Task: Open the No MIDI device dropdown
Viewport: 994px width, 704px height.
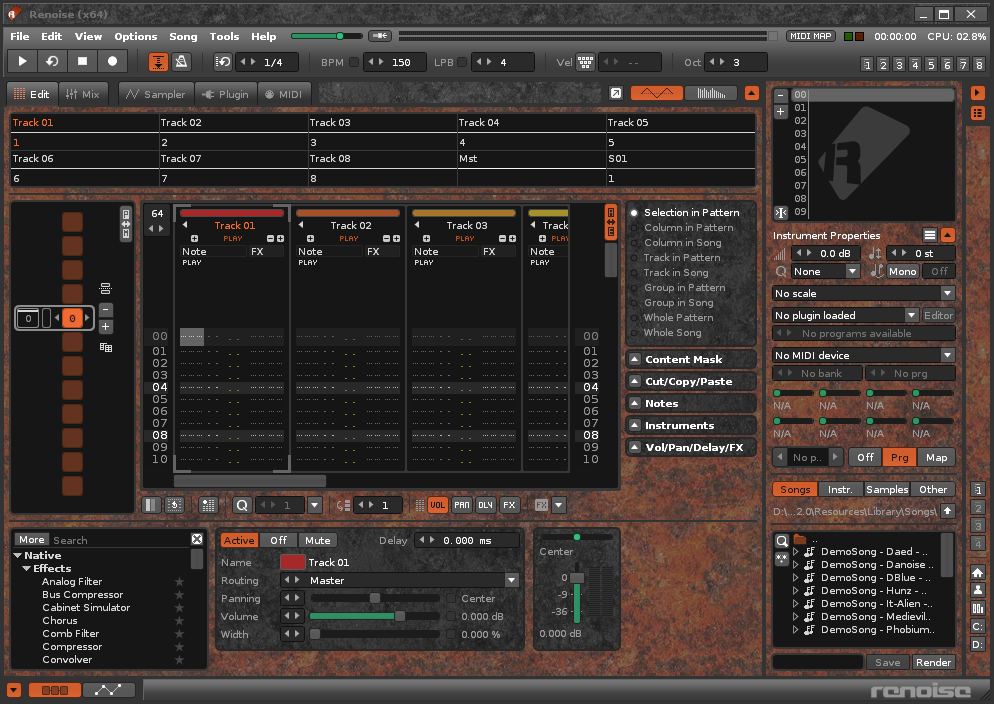Action: (864, 355)
